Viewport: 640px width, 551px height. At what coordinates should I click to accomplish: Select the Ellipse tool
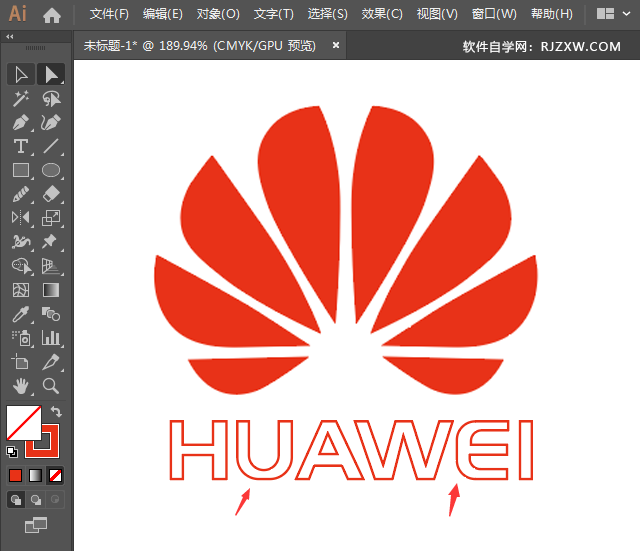point(51,170)
